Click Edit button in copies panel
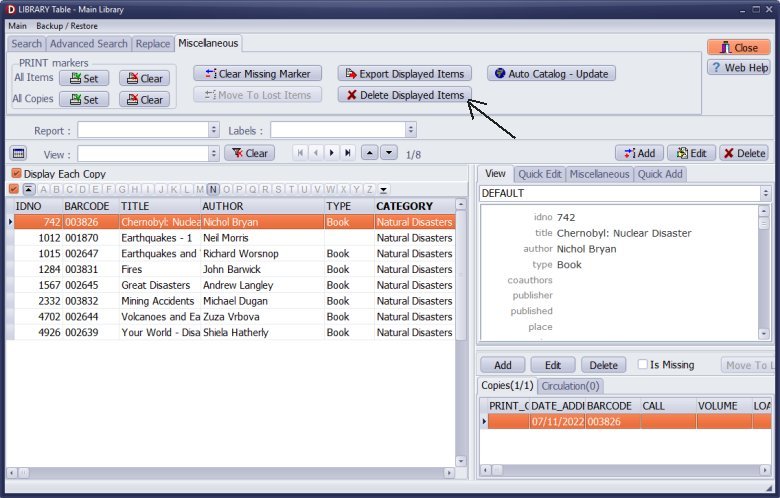This screenshot has width=780, height=498. tap(553, 365)
